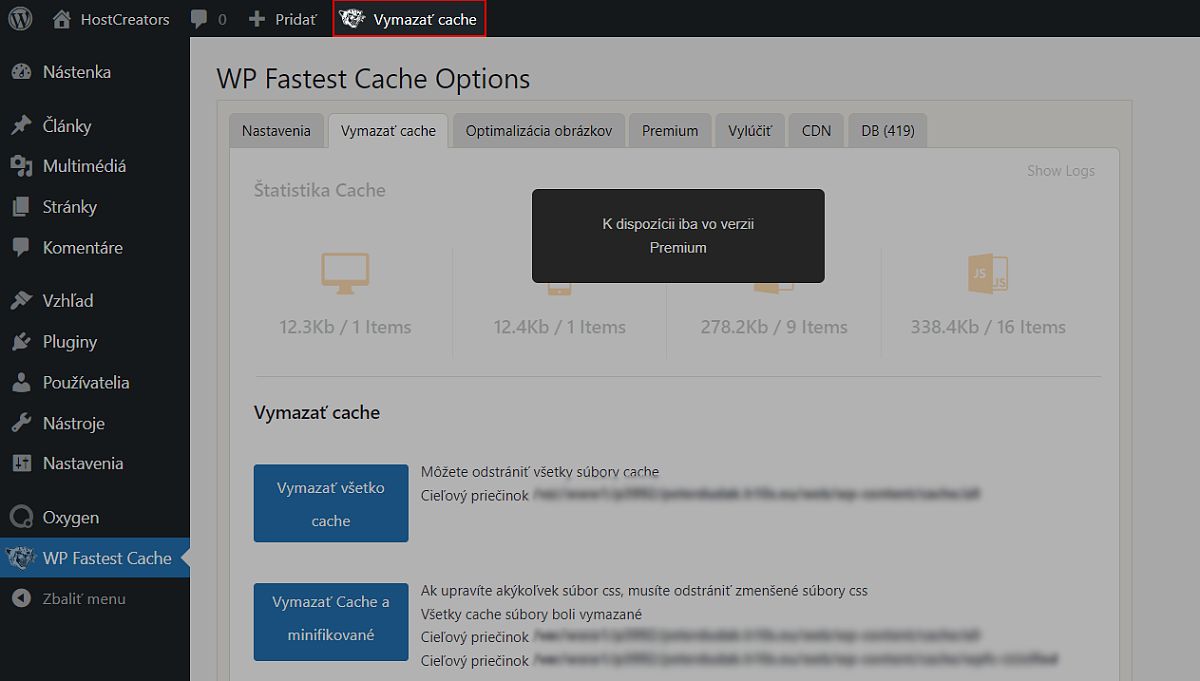The width and height of the screenshot is (1200, 681).
Task: Click the Používatelia user icon
Action: (x=21, y=382)
